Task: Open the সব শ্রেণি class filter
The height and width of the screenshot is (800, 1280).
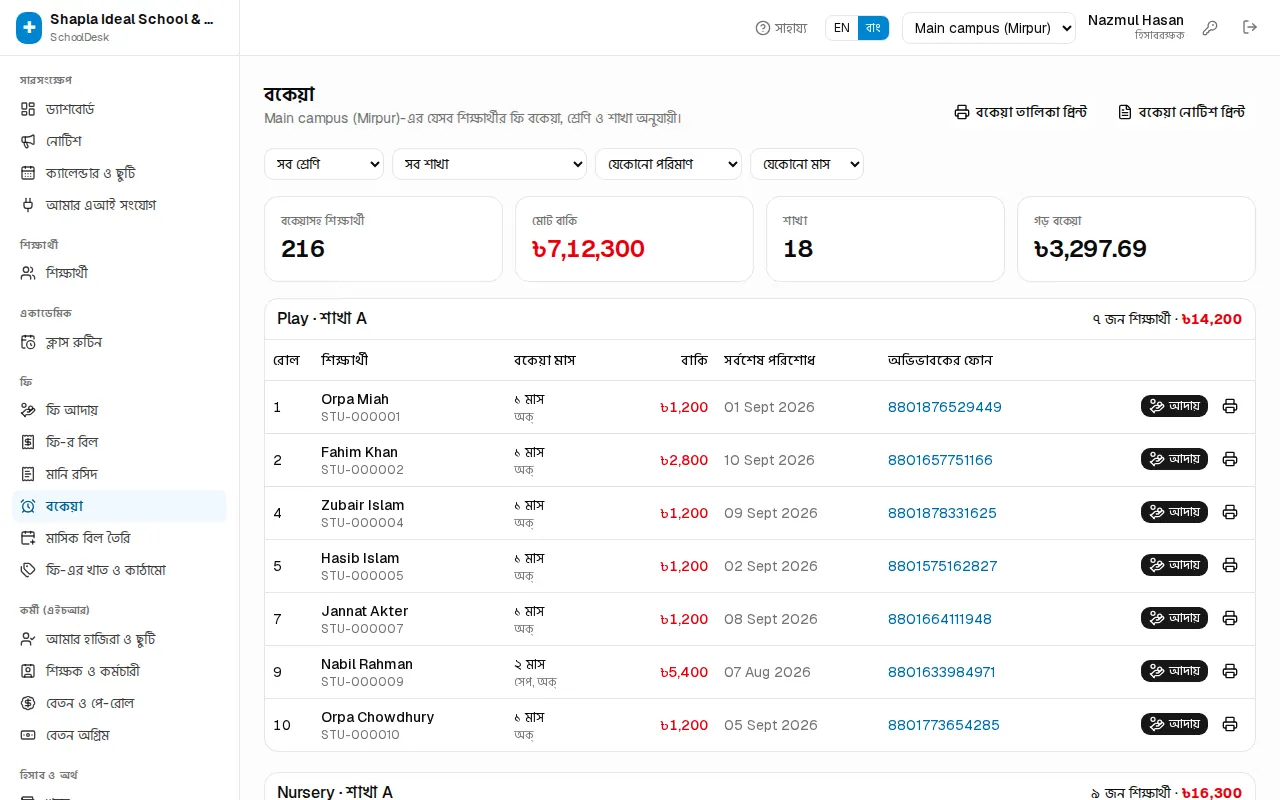Action: [x=324, y=164]
